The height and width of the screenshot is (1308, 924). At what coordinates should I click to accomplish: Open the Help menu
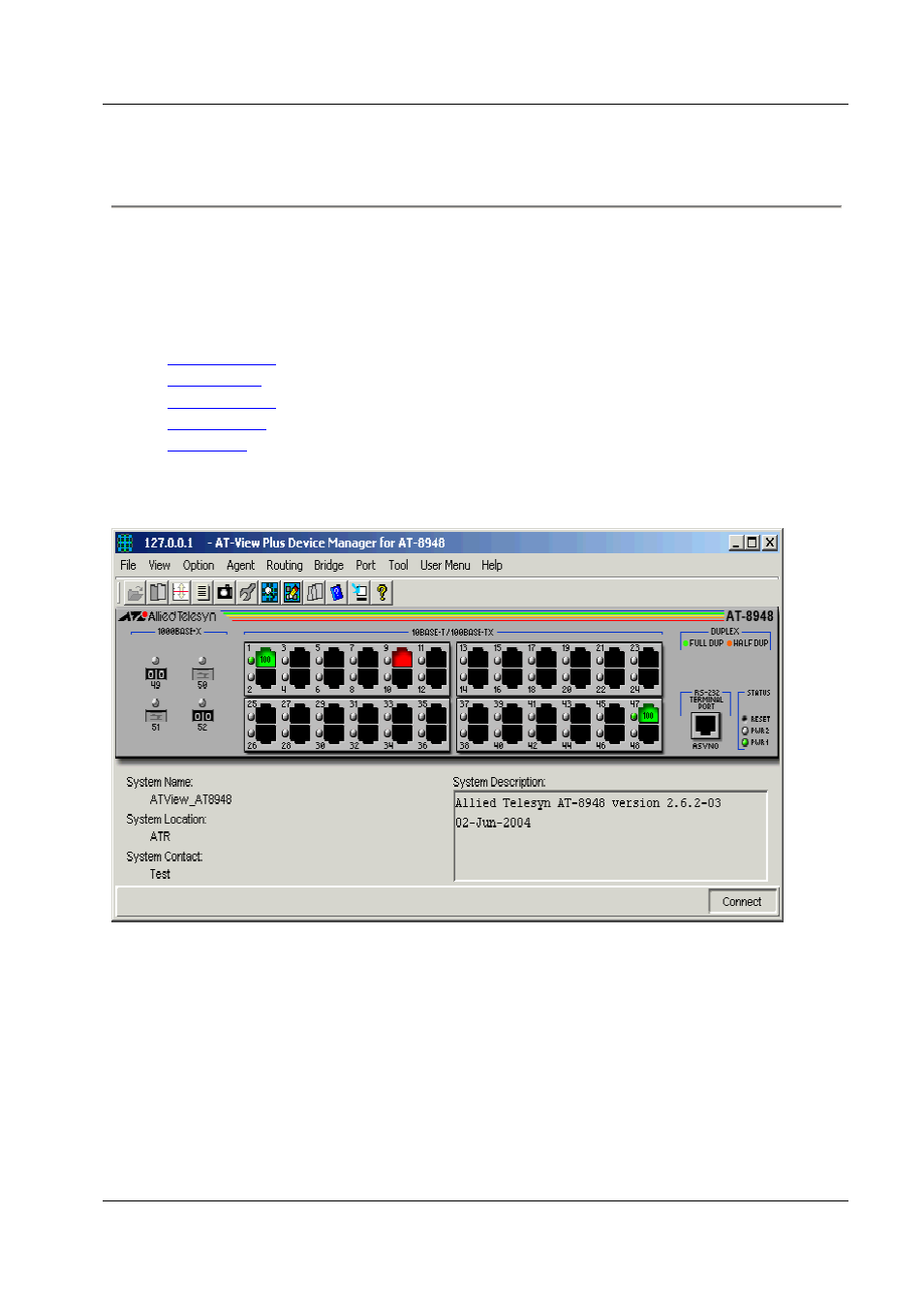coord(492,566)
